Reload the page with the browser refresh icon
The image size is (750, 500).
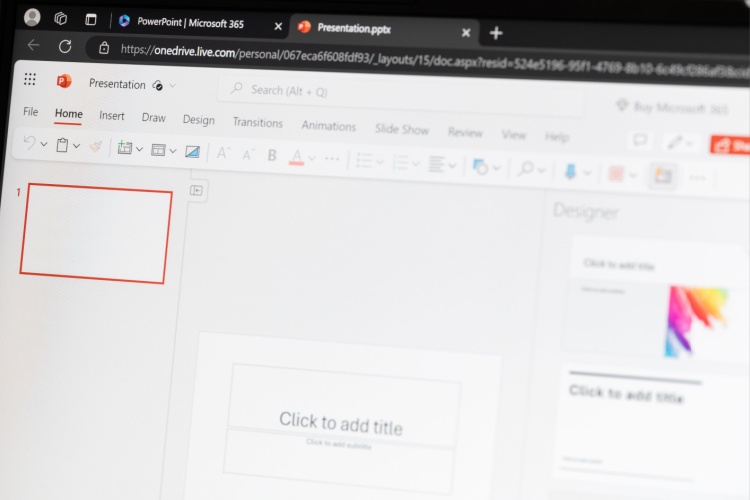coord(65,46)
